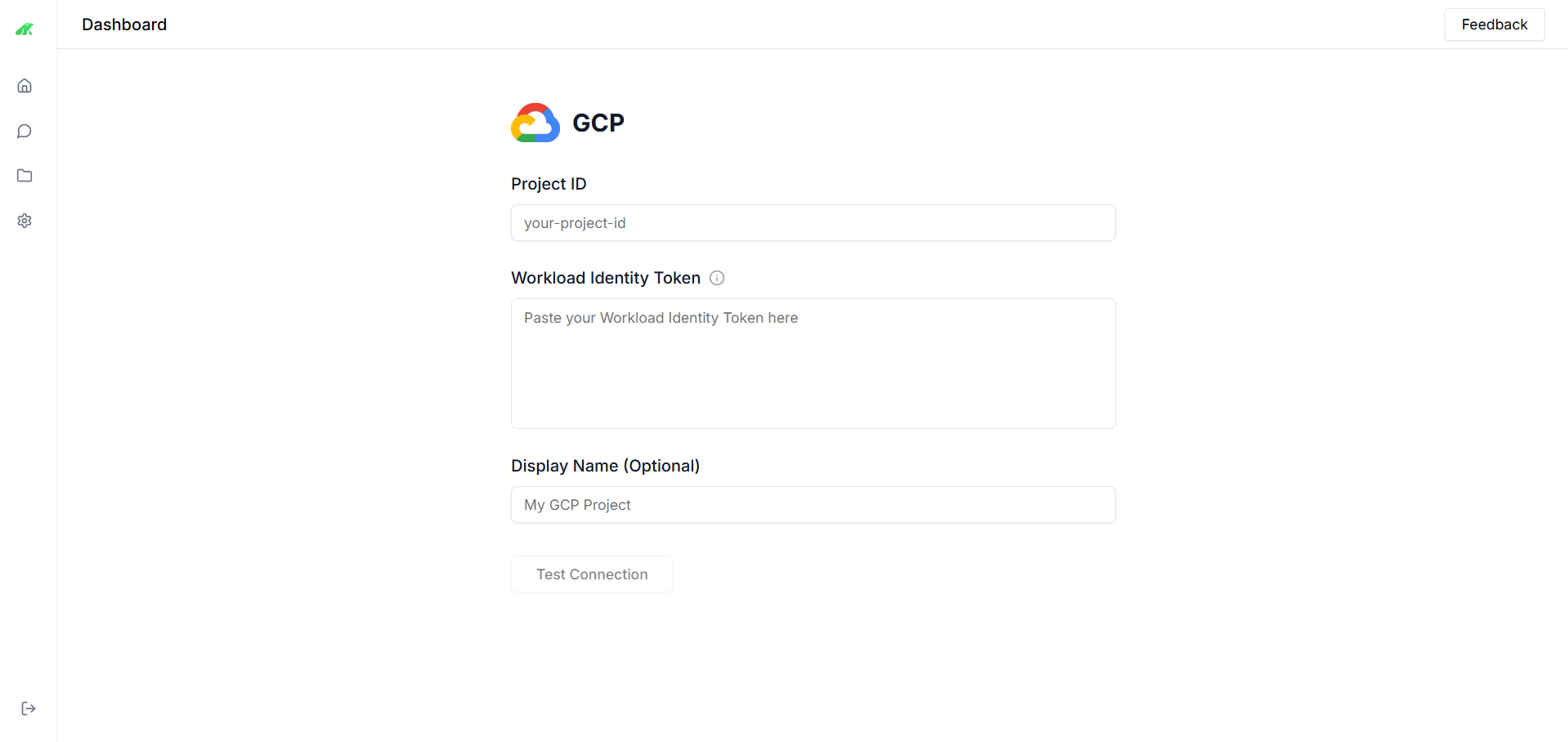Click the info icon beside Workload Identity Token
The height and width of the screenshot is (742, 1568).
coord(717,278)
